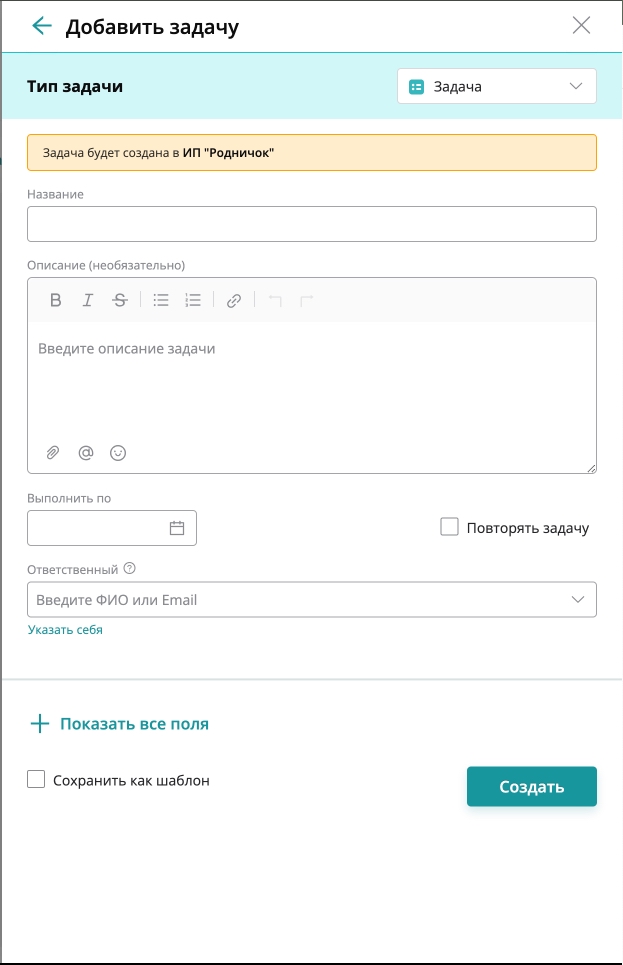
Task: Add a hyperlink via the link icon
Action: coord(233,300)
